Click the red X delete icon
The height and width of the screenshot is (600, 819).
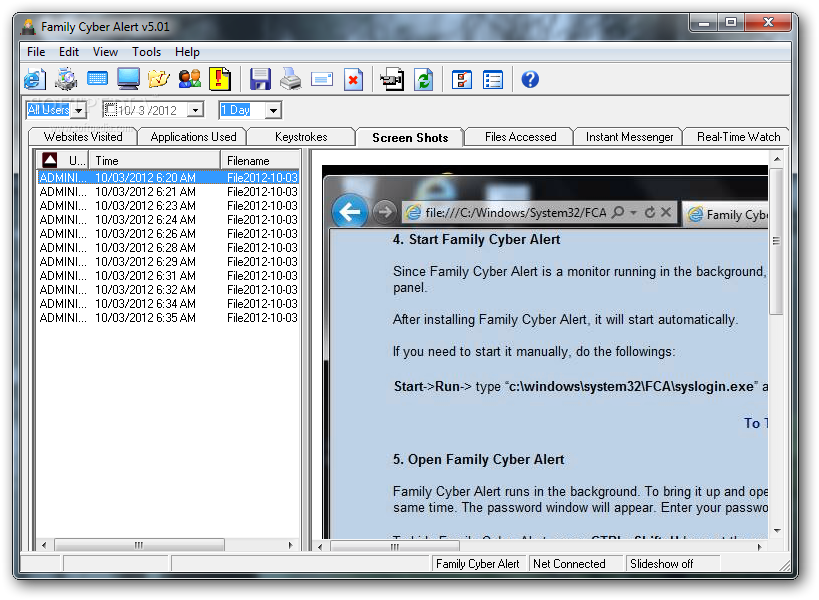[x=354, y=80]
